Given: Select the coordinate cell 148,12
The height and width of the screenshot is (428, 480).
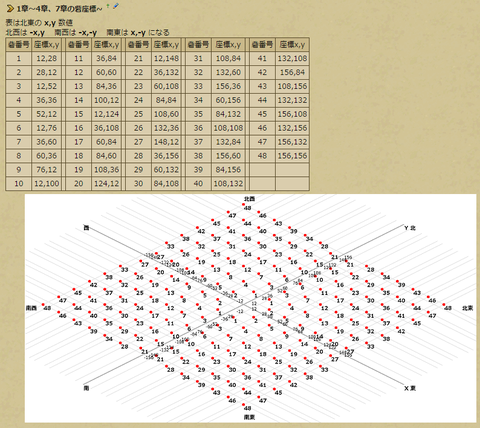Looking at the screenshot, I should (x=166, y=142).
